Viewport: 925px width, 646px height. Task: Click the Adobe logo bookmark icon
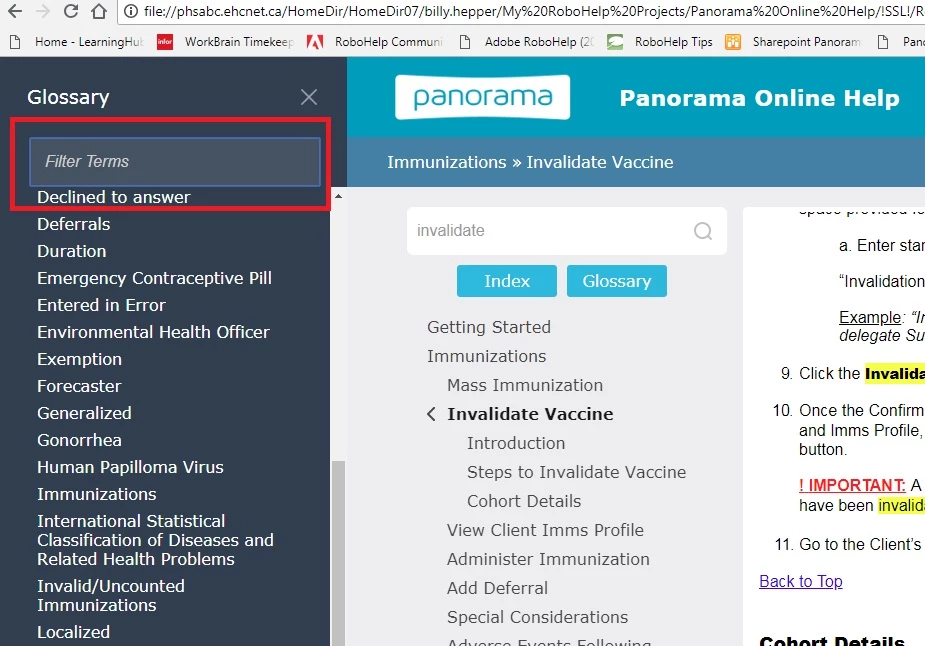pos(315,42)
